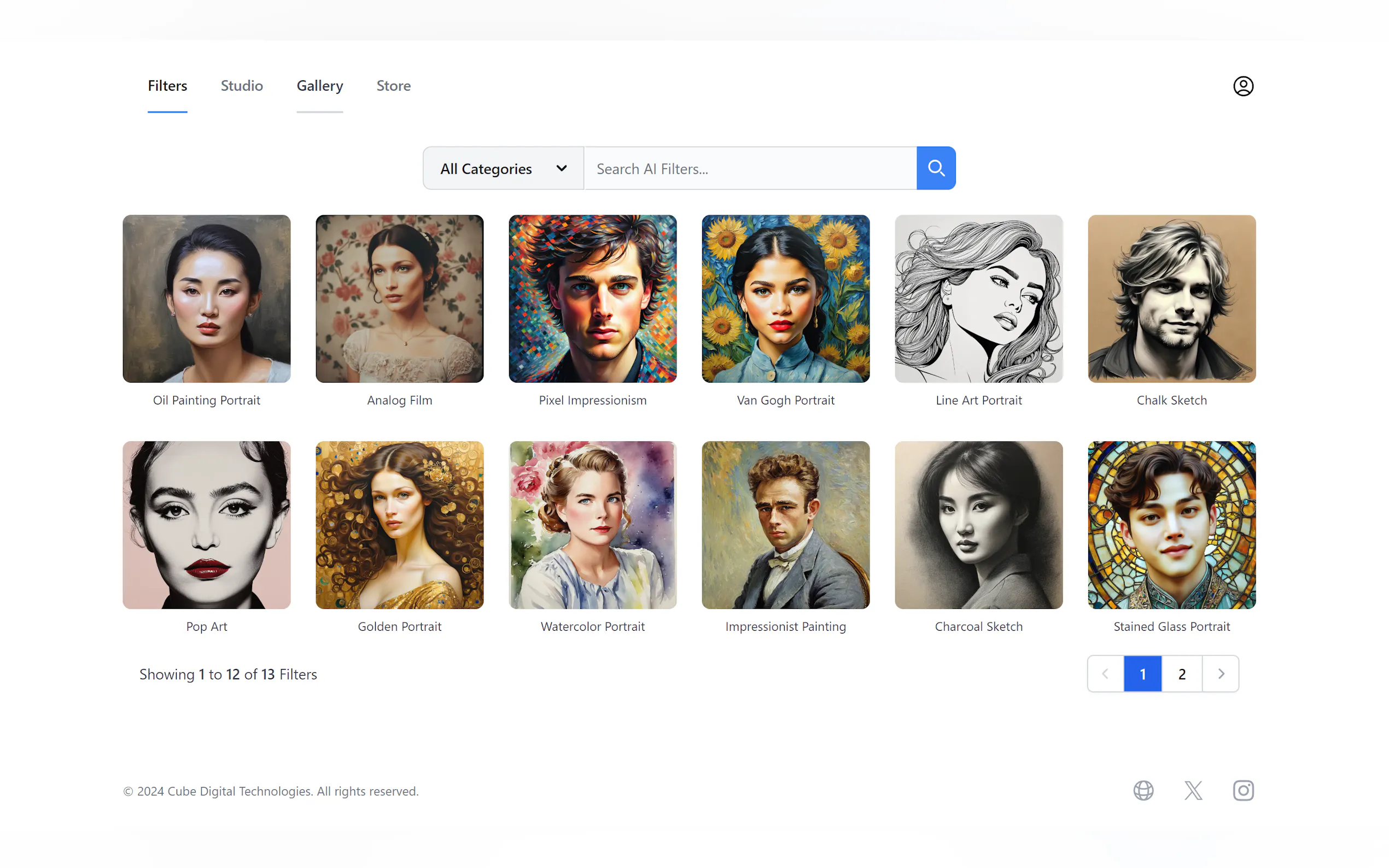This screenshot has height=868, width=1389.
Task: Open the Instagram footer icon
Action: 1242,790
